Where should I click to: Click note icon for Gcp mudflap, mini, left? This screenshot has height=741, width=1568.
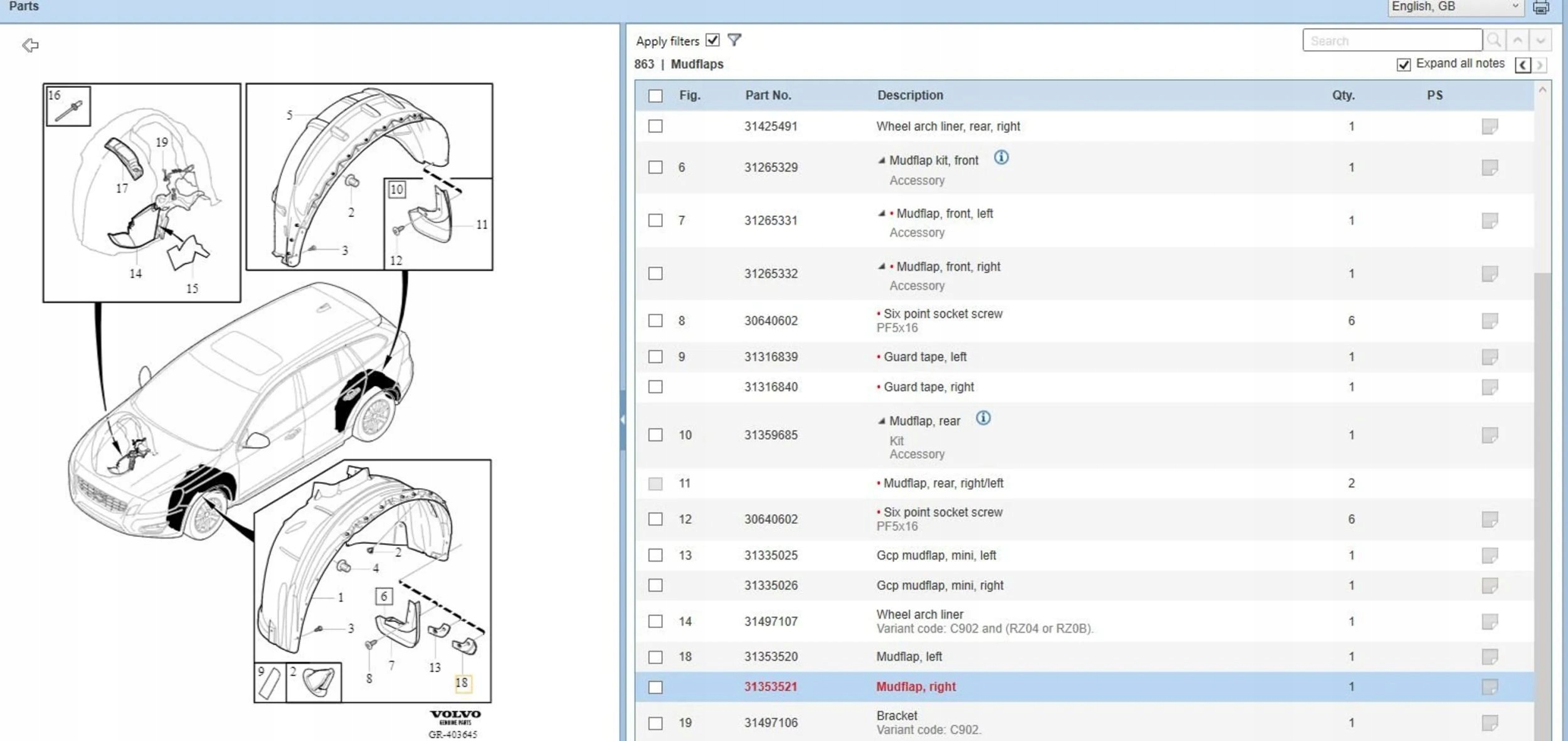pos(1490,555)
